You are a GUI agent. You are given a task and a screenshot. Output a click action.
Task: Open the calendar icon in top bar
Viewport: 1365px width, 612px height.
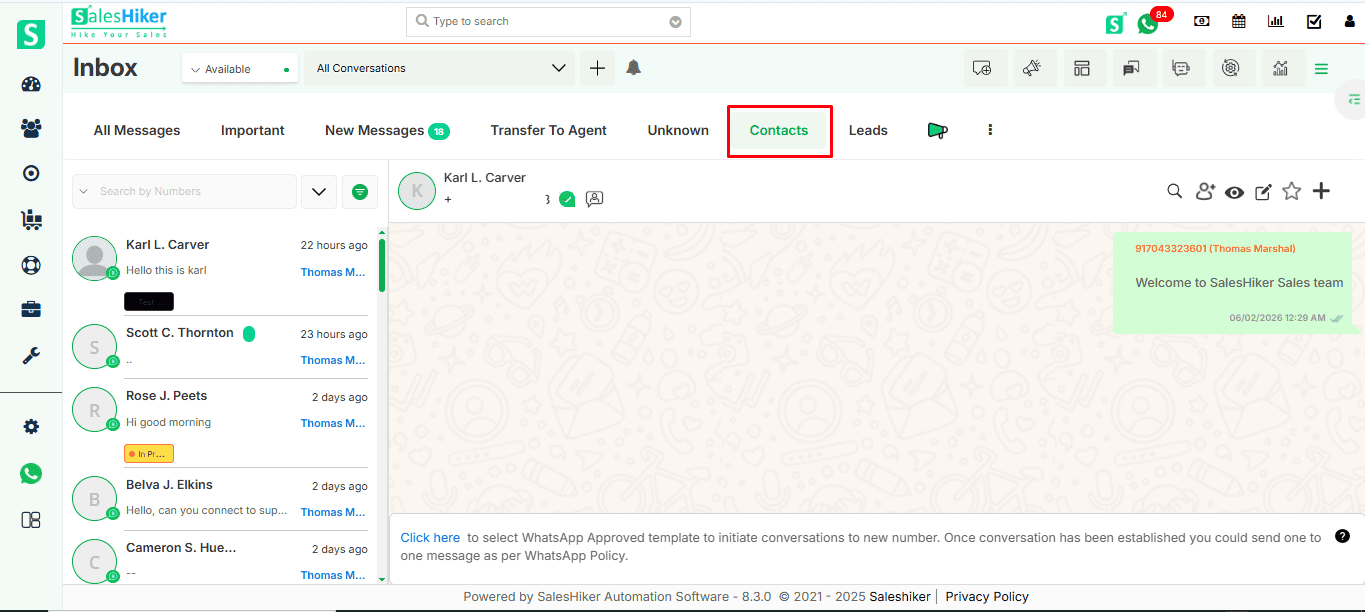[1239, 21]
